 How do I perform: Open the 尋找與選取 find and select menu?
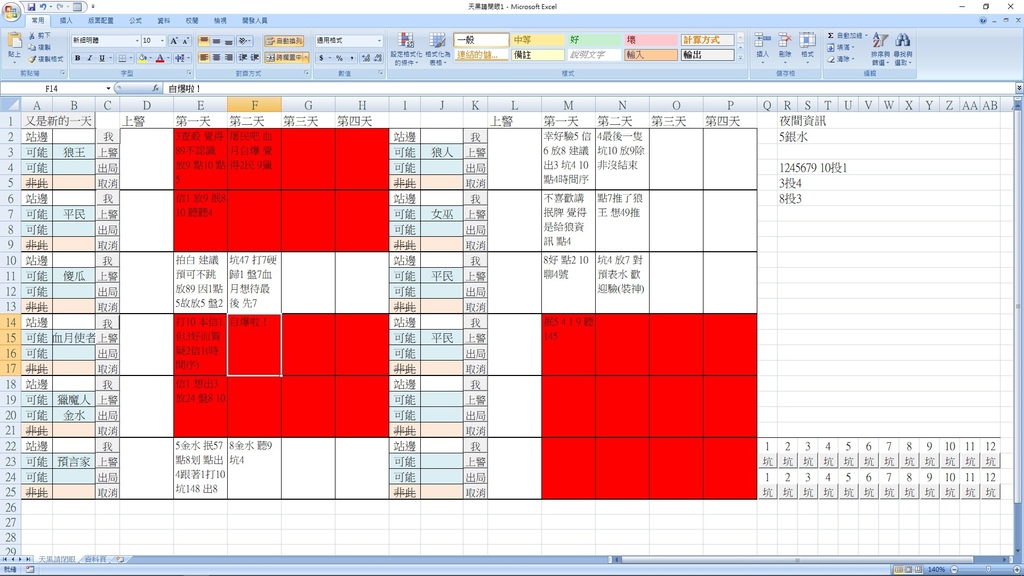click(x=903, y=49)
